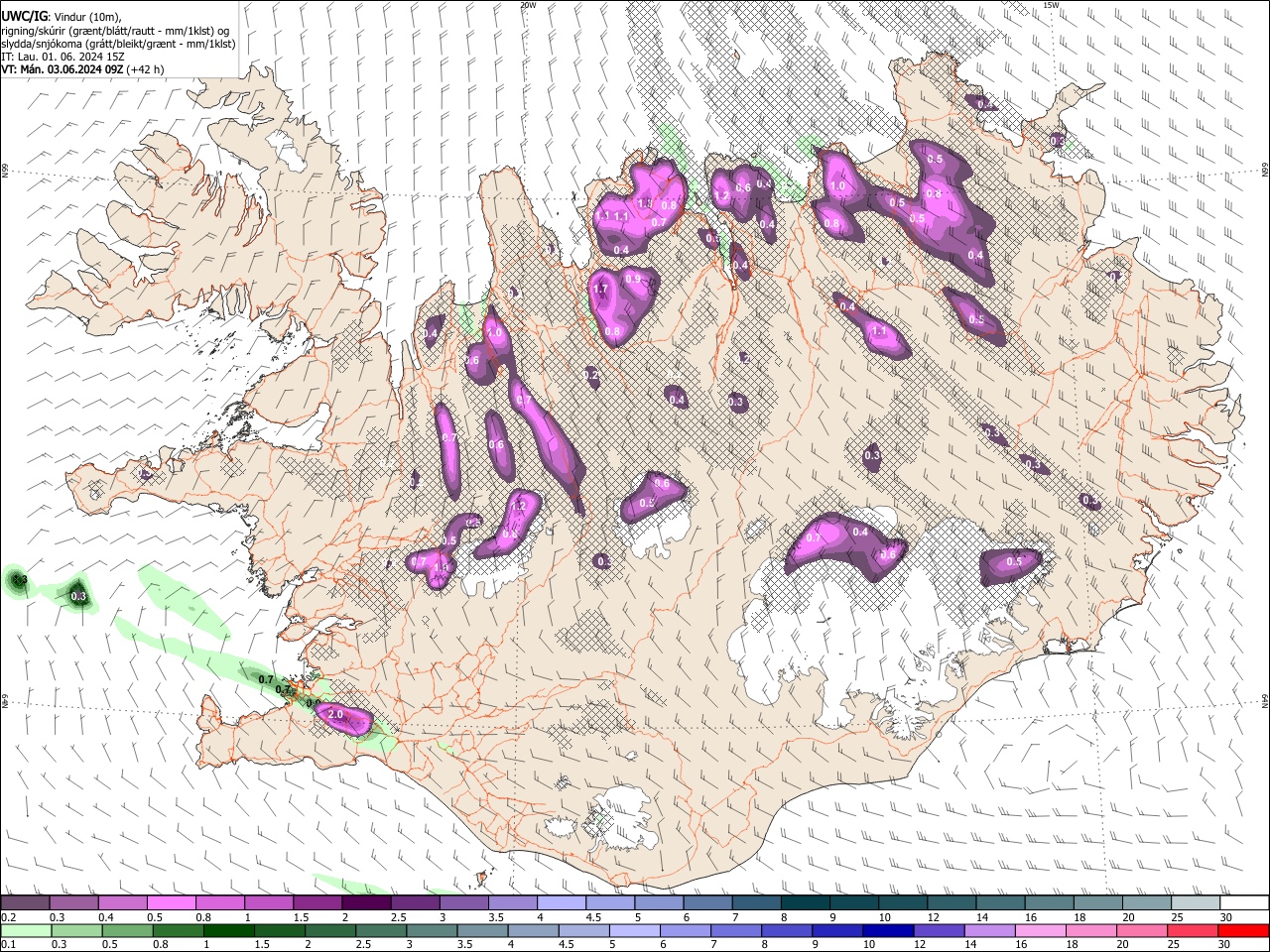This screenshot has width=1270, height=952.
Task: Click the dark purple top-row swatch between 2 and 2.5
Action: [x=366, y=903]
